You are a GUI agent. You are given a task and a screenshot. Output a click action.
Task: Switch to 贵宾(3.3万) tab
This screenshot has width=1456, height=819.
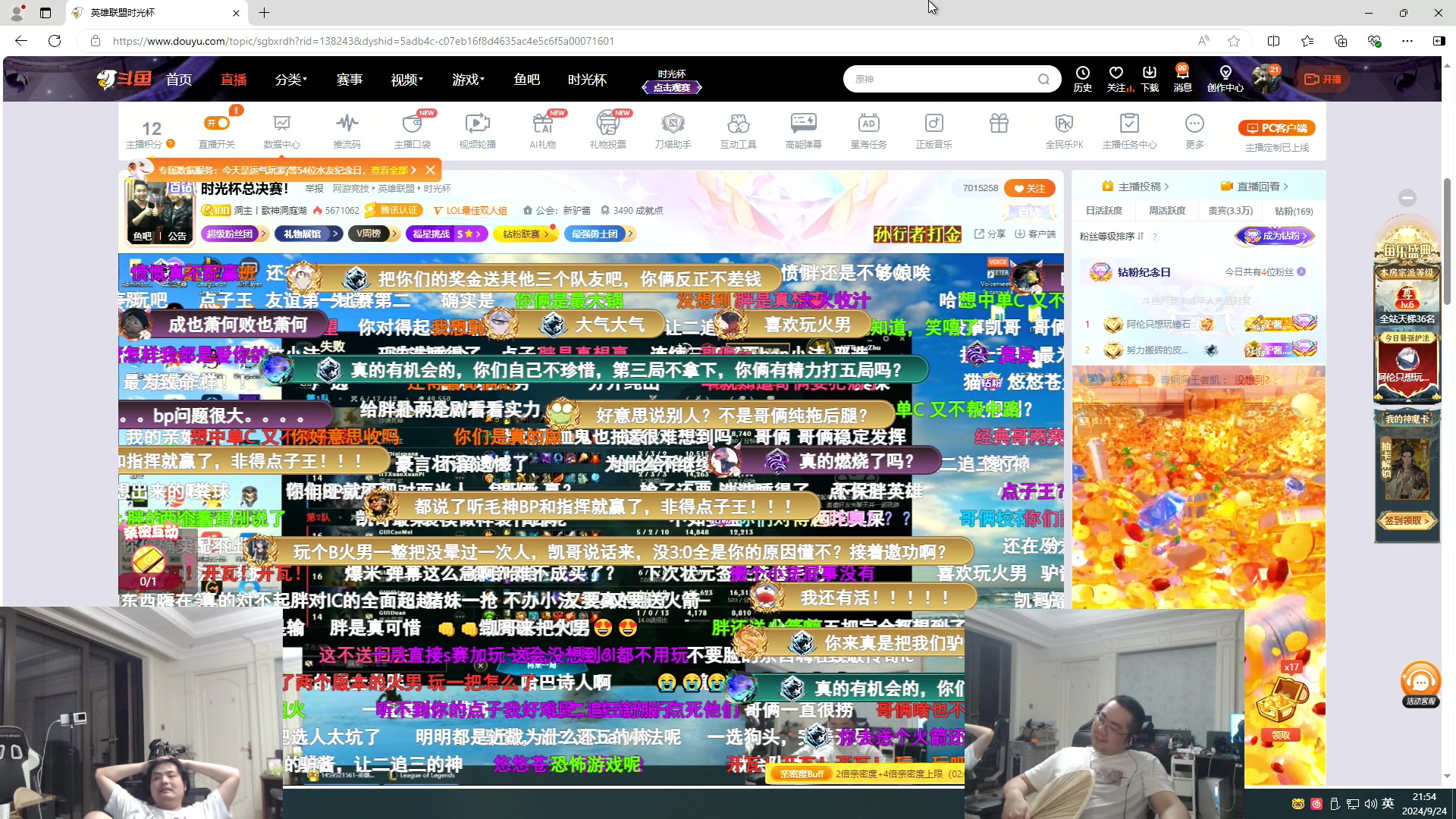(x=1230, y=211)
